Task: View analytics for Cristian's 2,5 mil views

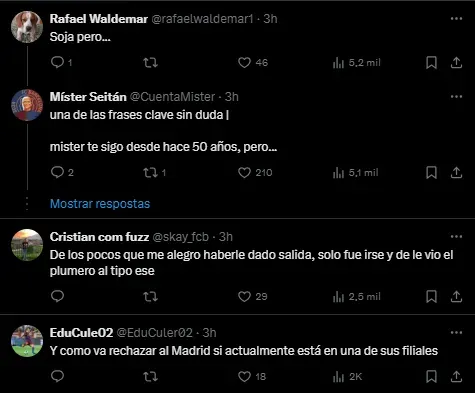Action: pyautogui.click(x=356, y=296)
